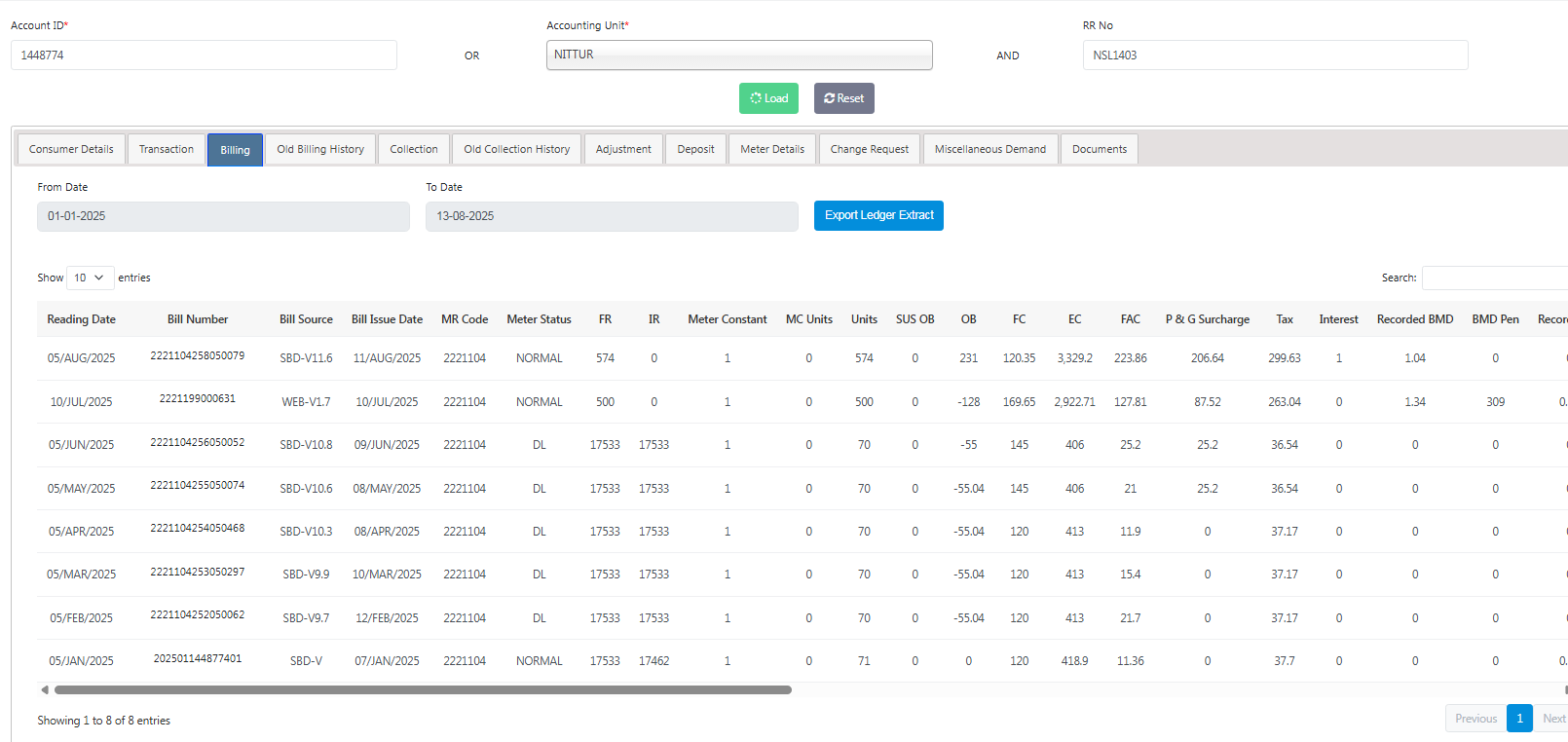Sort table by Units column header
Screen dimensions: 1568x742
pyautogui.click(x=864, y=319)
